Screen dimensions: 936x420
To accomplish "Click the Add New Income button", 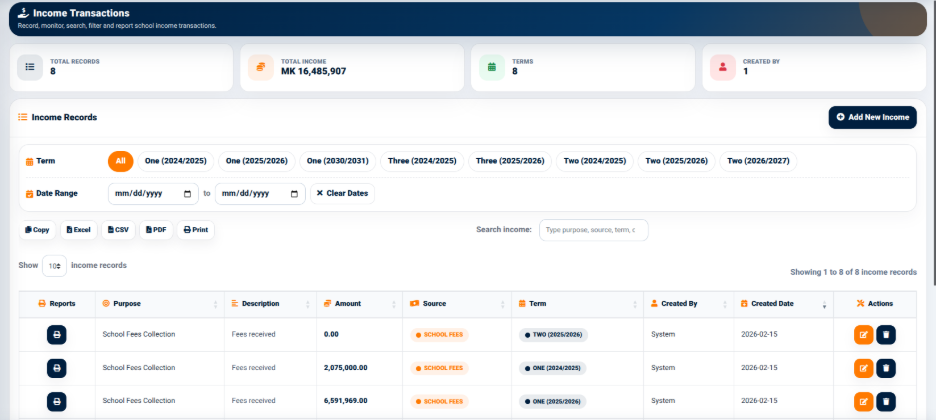I will [x=873, y=118].
